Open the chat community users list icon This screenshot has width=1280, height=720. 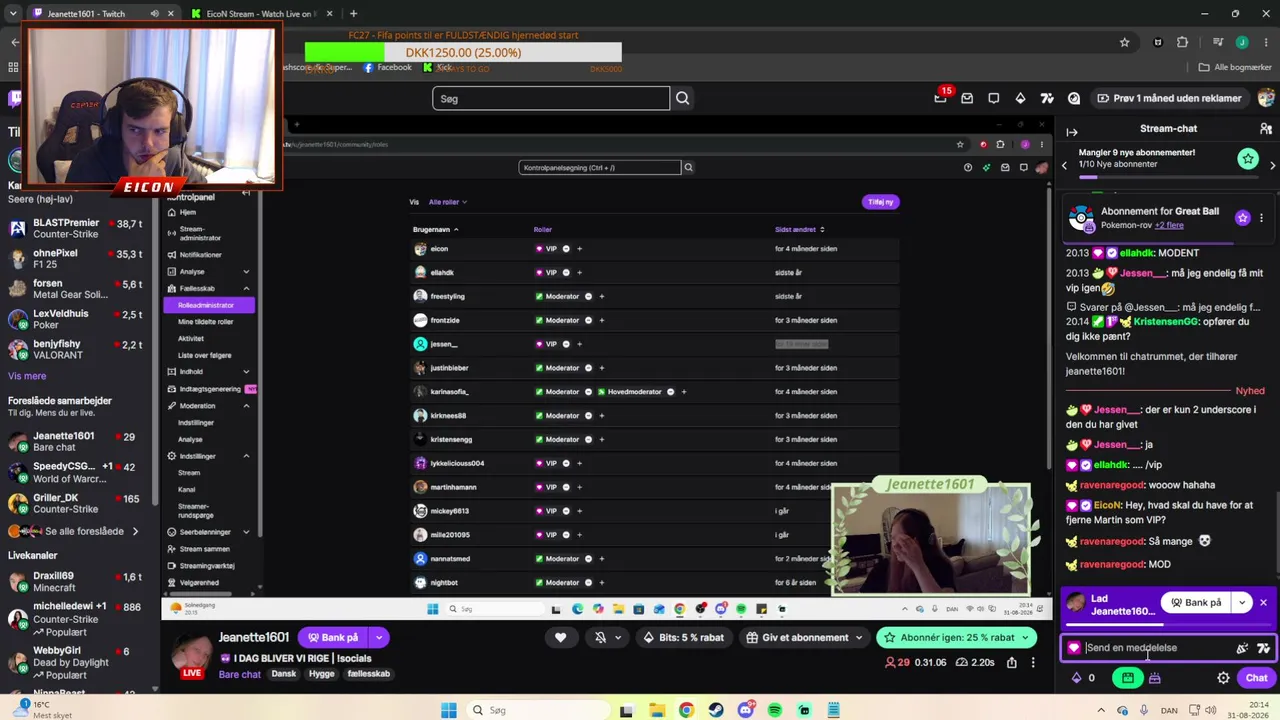[x=1266, y=129]
